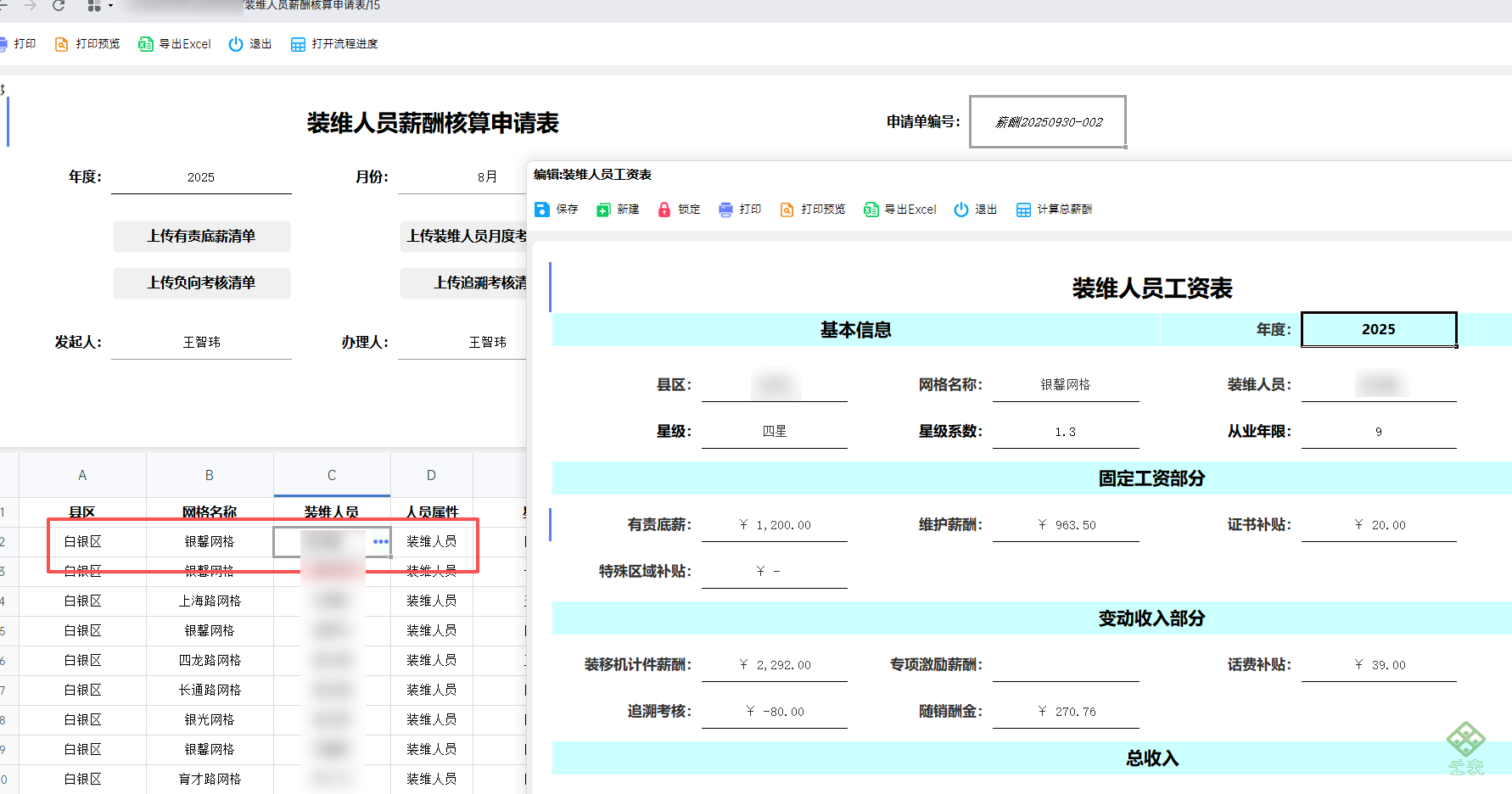
Task: Go forward in browser history
Action: point(30,6)
